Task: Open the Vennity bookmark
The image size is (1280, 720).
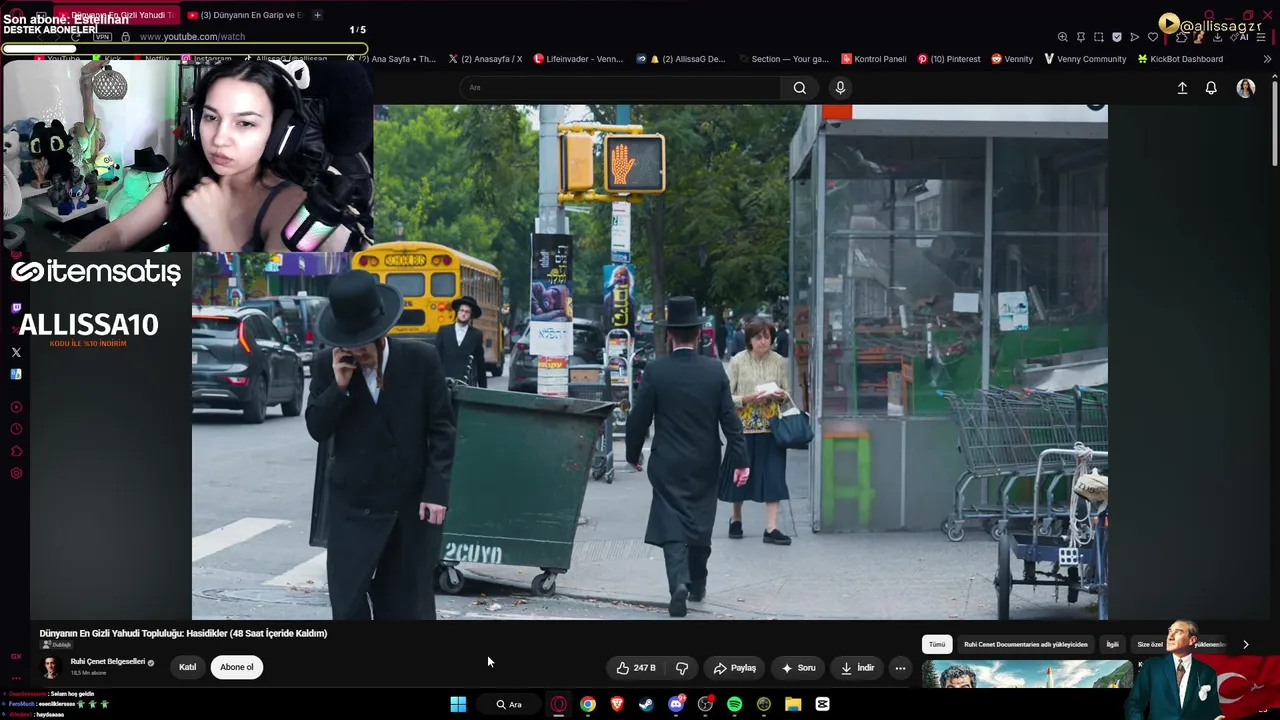Action: [1012, 59]
